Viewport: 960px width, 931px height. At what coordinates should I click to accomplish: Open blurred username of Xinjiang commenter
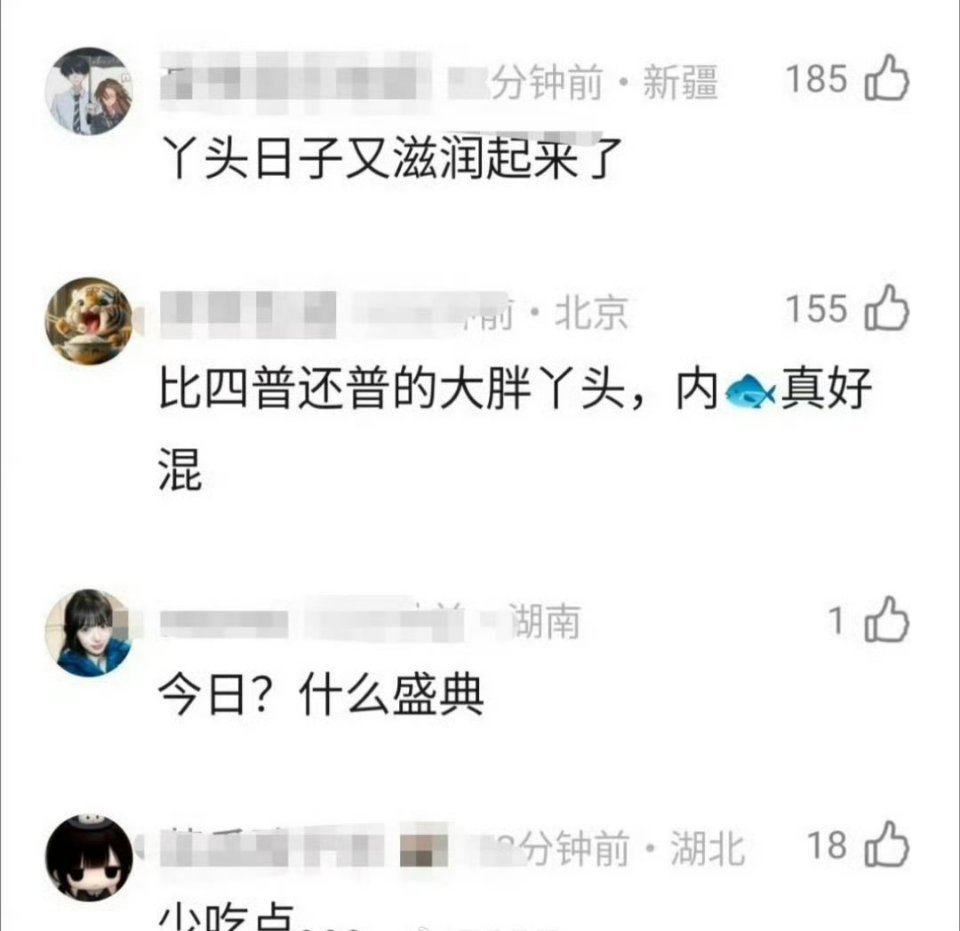[x=296, y=82]
